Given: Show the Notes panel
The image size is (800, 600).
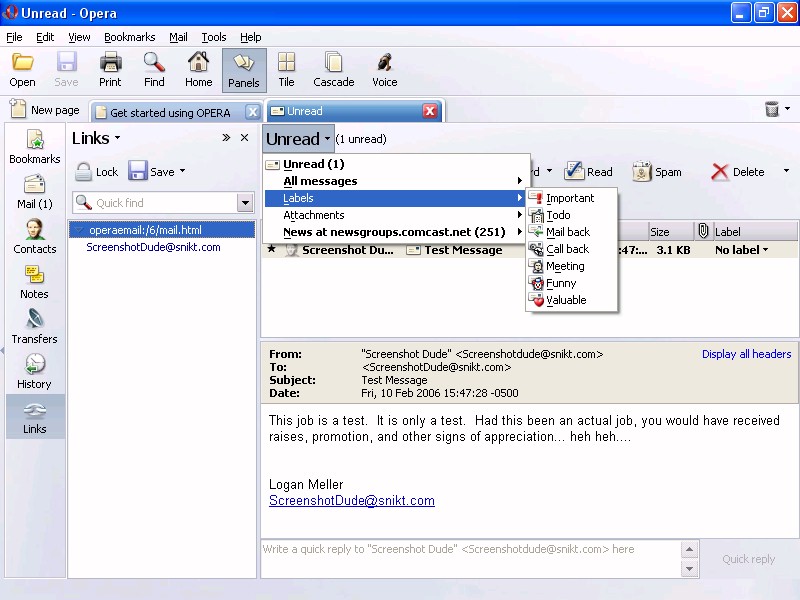Looking at the screenshot, I should (34, 282).
